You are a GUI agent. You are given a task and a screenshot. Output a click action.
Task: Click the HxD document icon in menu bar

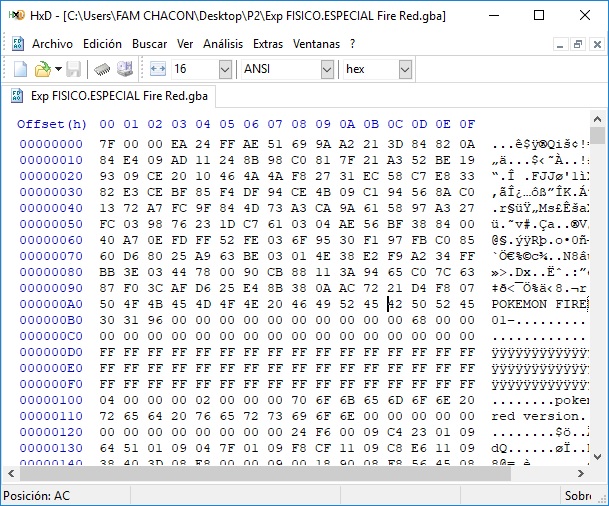[x=18, y=44]
